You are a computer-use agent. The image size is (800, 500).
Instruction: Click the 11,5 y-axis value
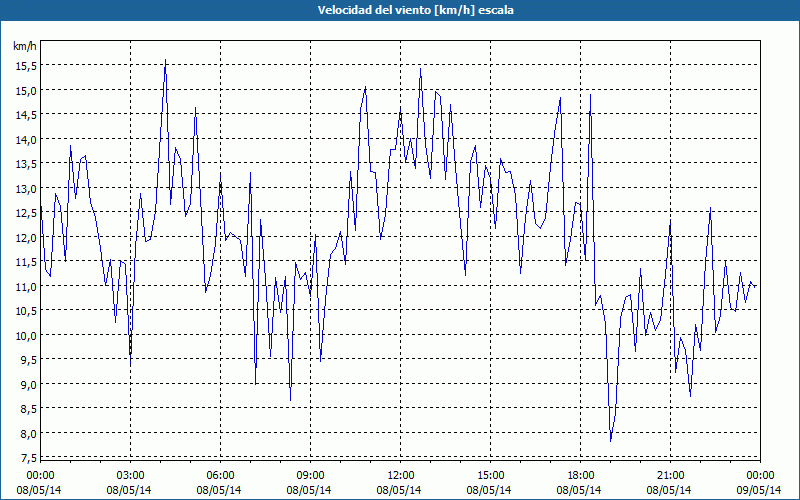coord(26,262)
